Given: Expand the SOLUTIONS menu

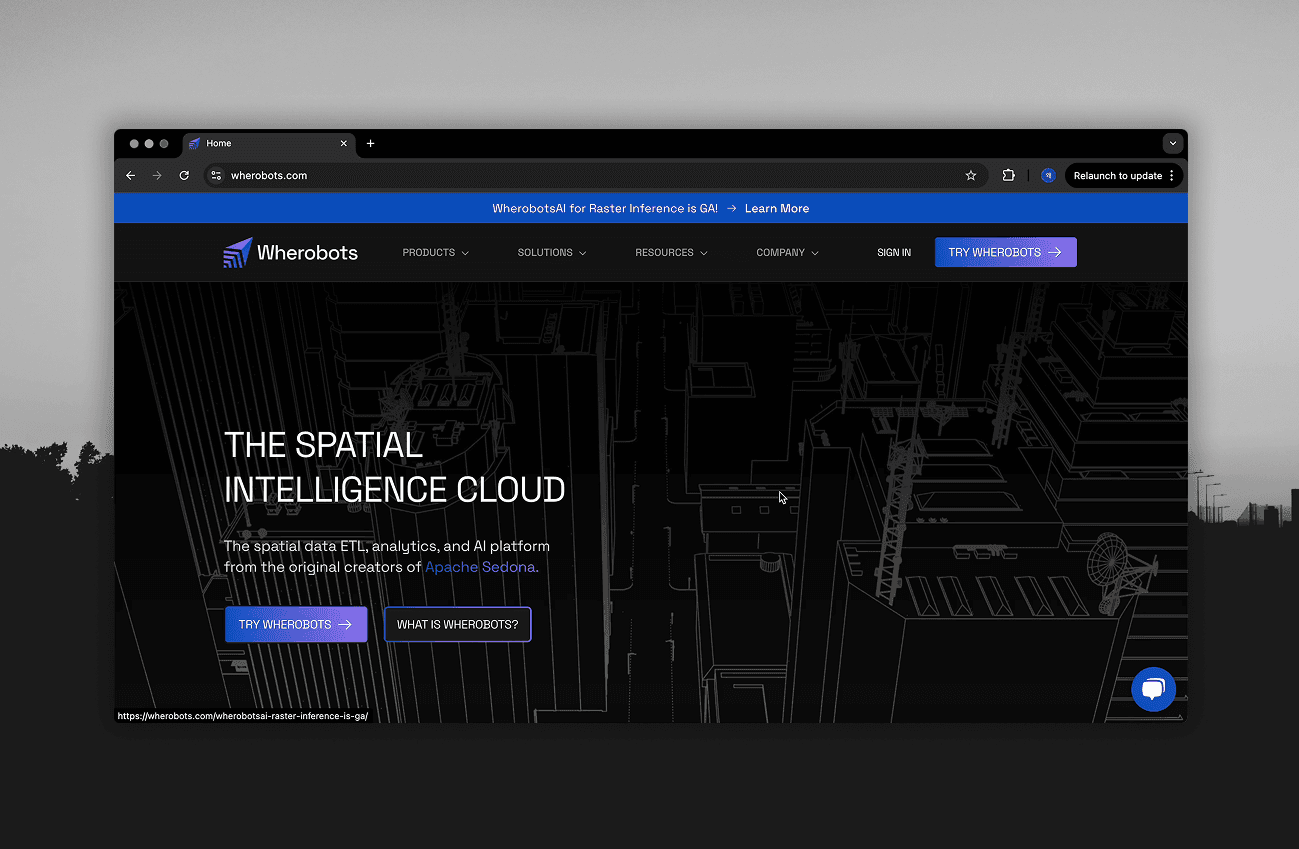Looking at the screenshot, I should 552,252.
